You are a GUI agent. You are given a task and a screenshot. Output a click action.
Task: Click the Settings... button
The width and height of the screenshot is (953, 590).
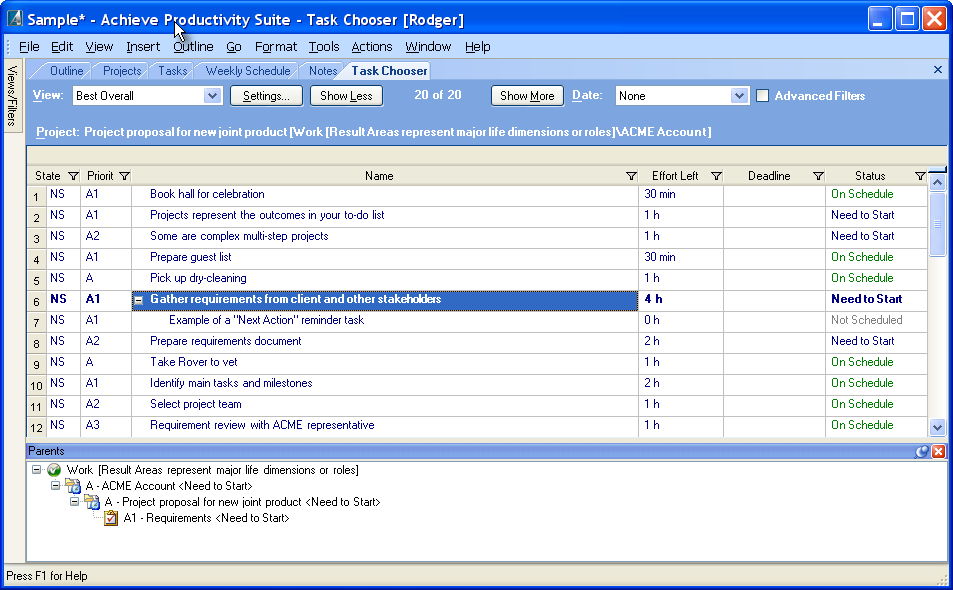coord(266,96)
